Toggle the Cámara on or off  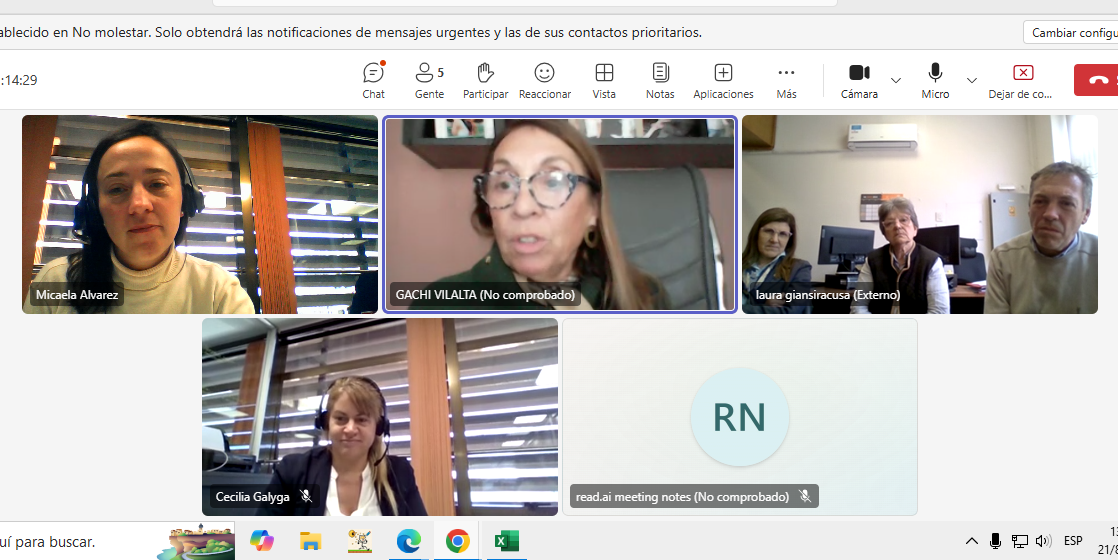[x=859, y=81]
